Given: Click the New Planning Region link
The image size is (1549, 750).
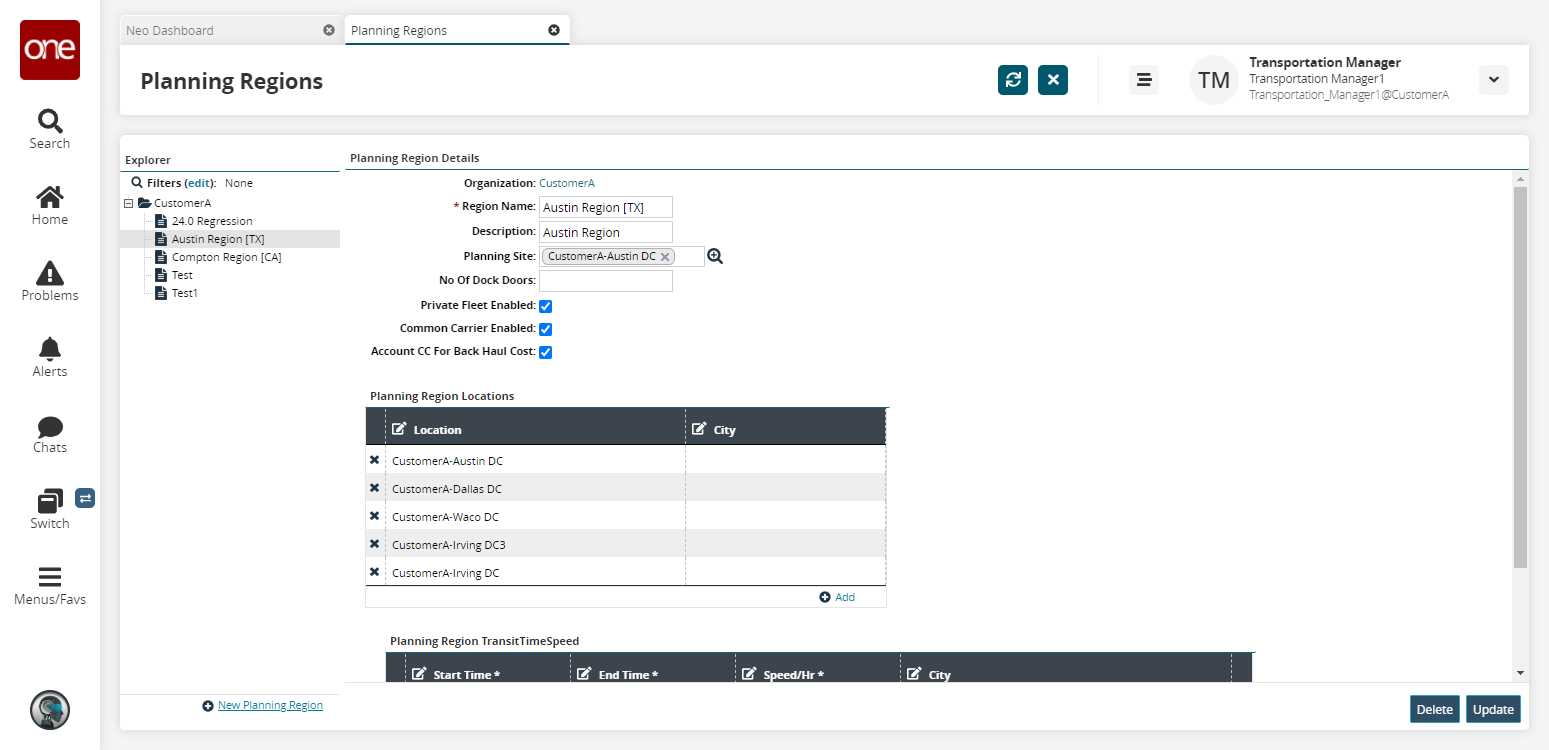Looking at the screenshot, I should pos(270,705).
